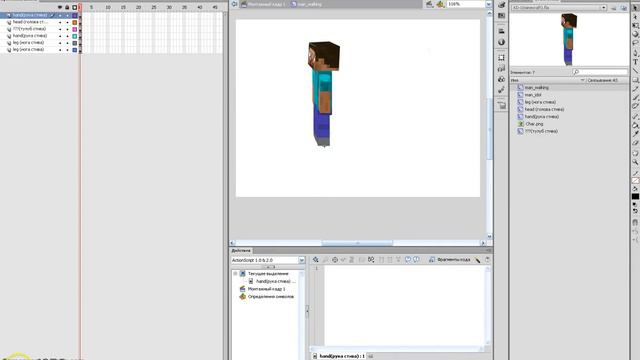Click the fill color black swatch
The width and height of the screenshot is (640, 360).
tap(636, 196)
